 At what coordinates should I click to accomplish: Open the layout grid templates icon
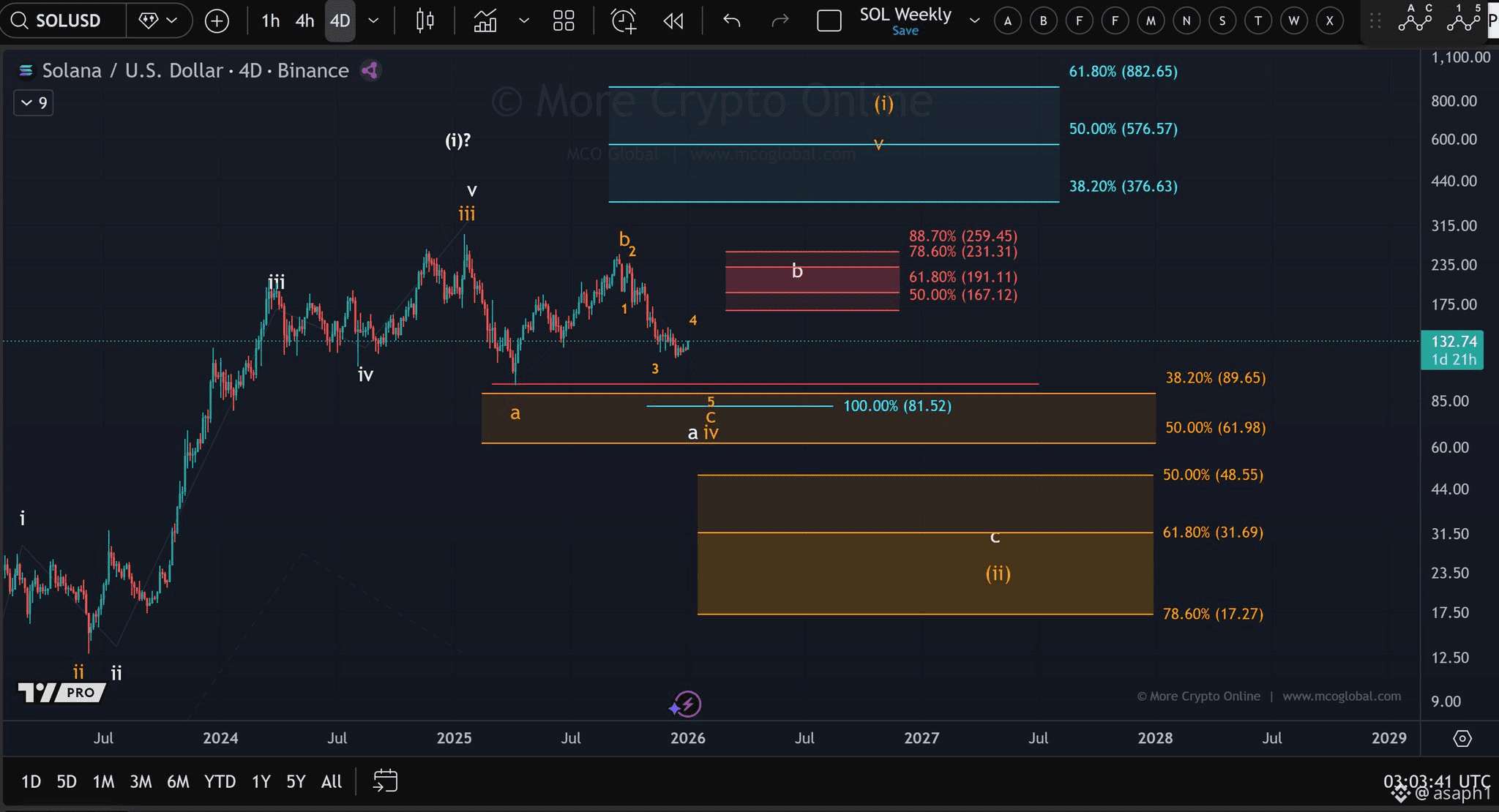tap(564, 21)
